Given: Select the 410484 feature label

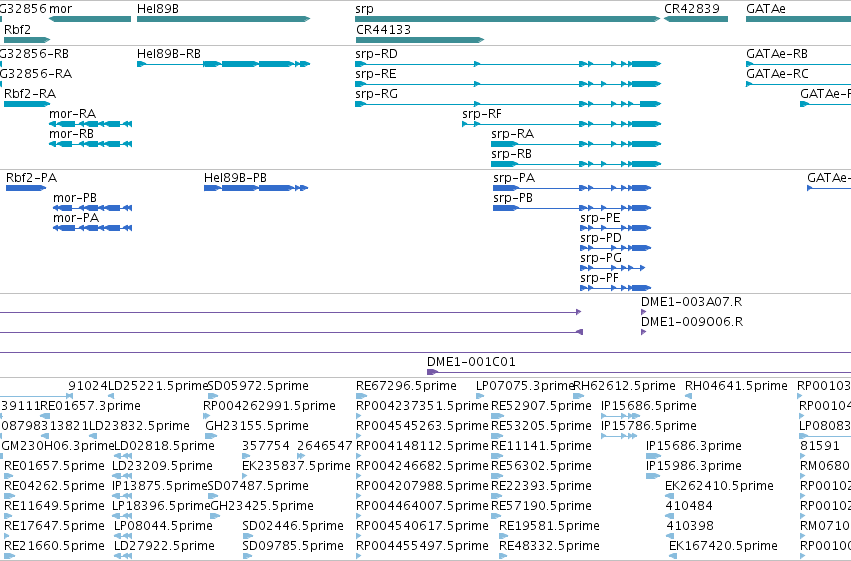Looking at the screenshot, I should pyautogui.click(x=689, y=507).
